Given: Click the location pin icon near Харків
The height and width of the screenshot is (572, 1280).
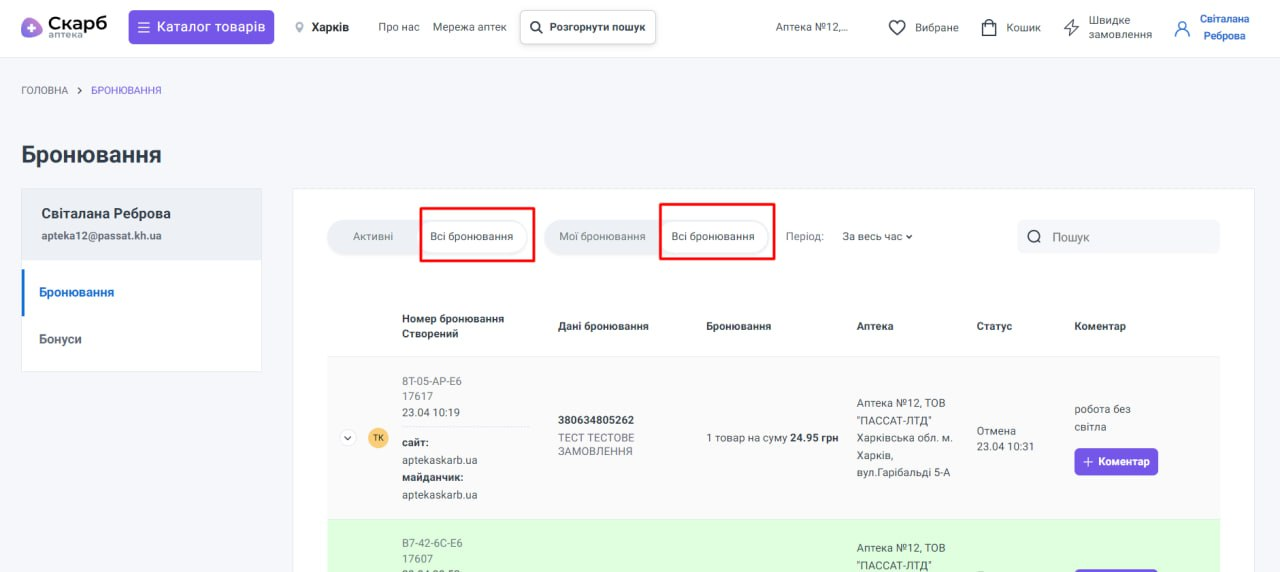Looking at the screenshot, I should (x=299, y=28).
